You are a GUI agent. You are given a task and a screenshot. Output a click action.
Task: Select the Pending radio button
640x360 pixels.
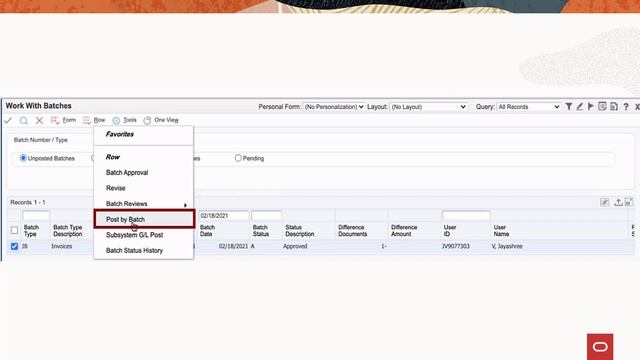click(x=238, y=158)
